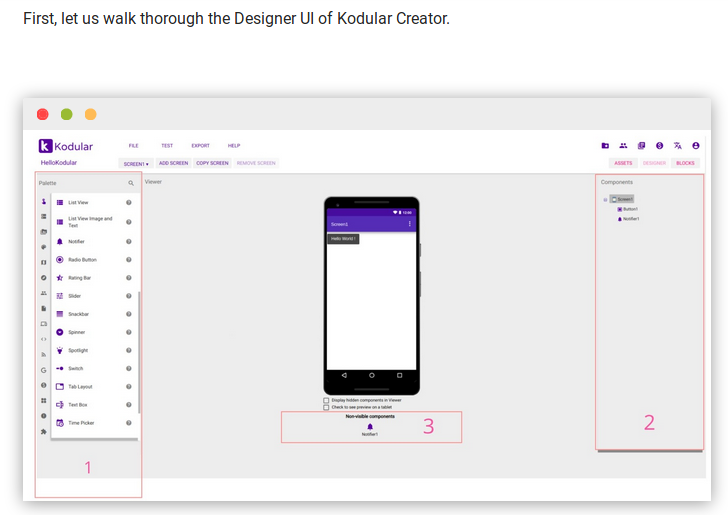Image resolution: width=728 pixels, height=515 pixels.
Task: Click the community people icon
Action: [x=623, y=146]
